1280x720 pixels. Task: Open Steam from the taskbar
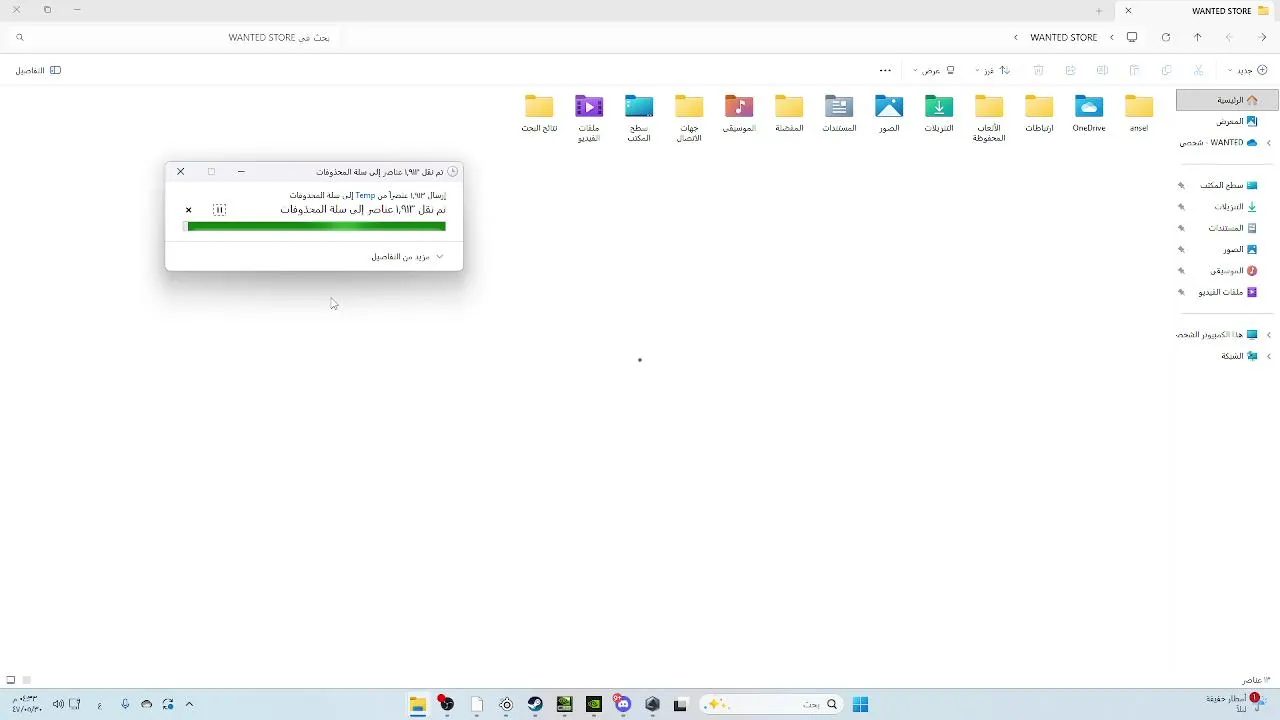pyautogui.click(x=535, y=704)
